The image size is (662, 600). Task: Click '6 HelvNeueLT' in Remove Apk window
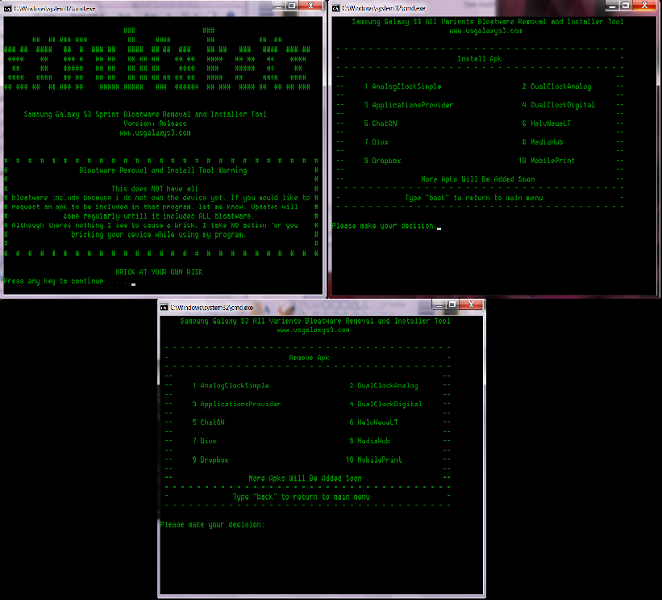pyautogui.click(x=374, y=423)
